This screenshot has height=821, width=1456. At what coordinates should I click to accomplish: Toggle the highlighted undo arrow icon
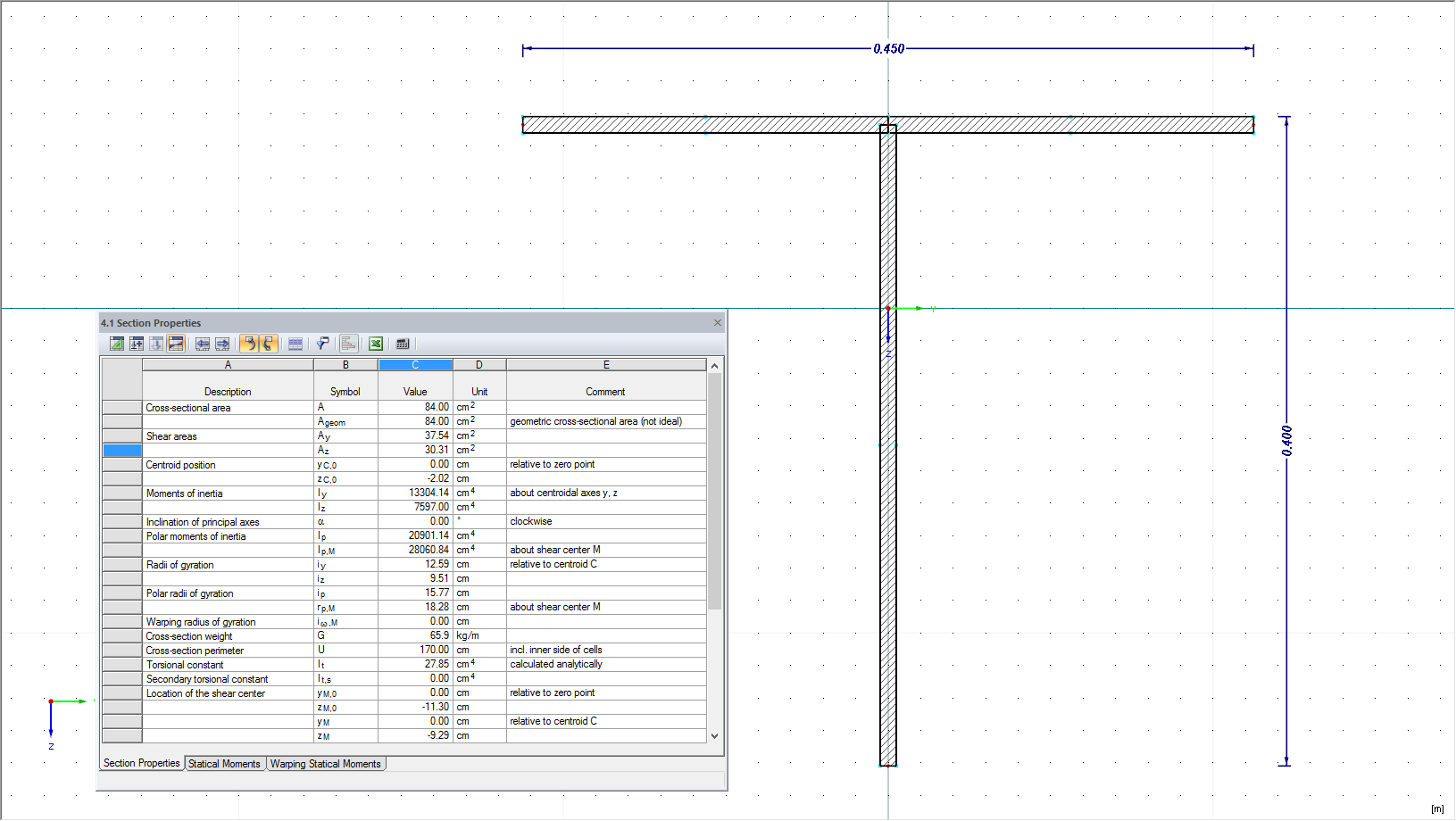(x=249, y=344)
